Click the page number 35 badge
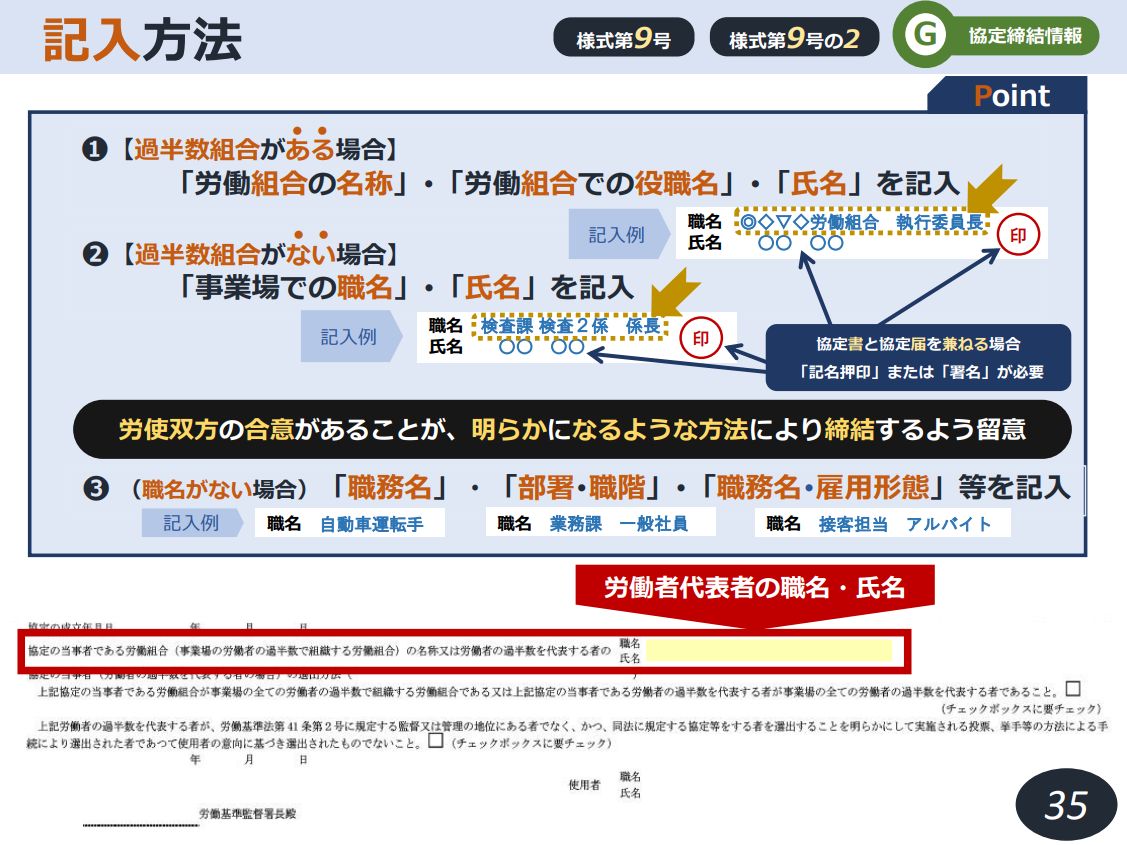The height and width of the screenshot is (845, 1127). tap(1065, 803)
